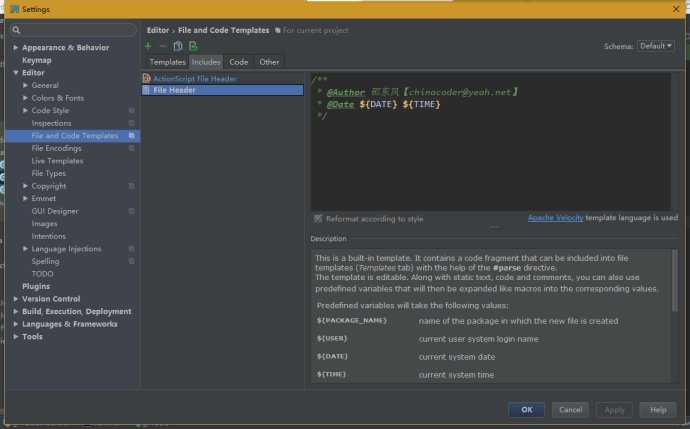Select Intentions in settings tree
The image size is (690, 429).
pyautogui.click(x=49, y=236)
